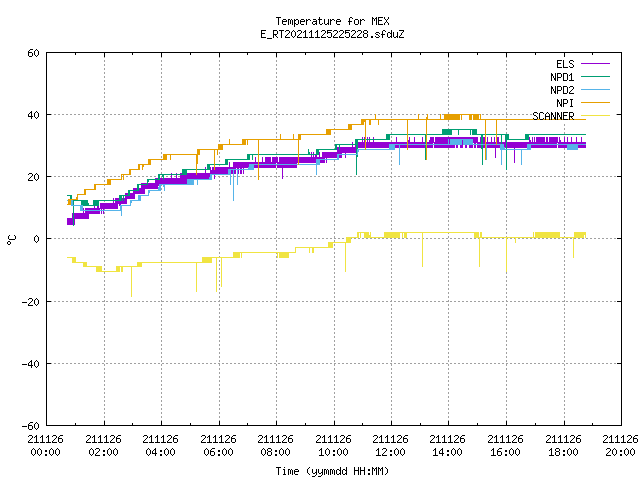Click the green NPD1 legend line sample
Image resolution: width=640 pixels, height=480 pixels.
click(x=595, y=76)
